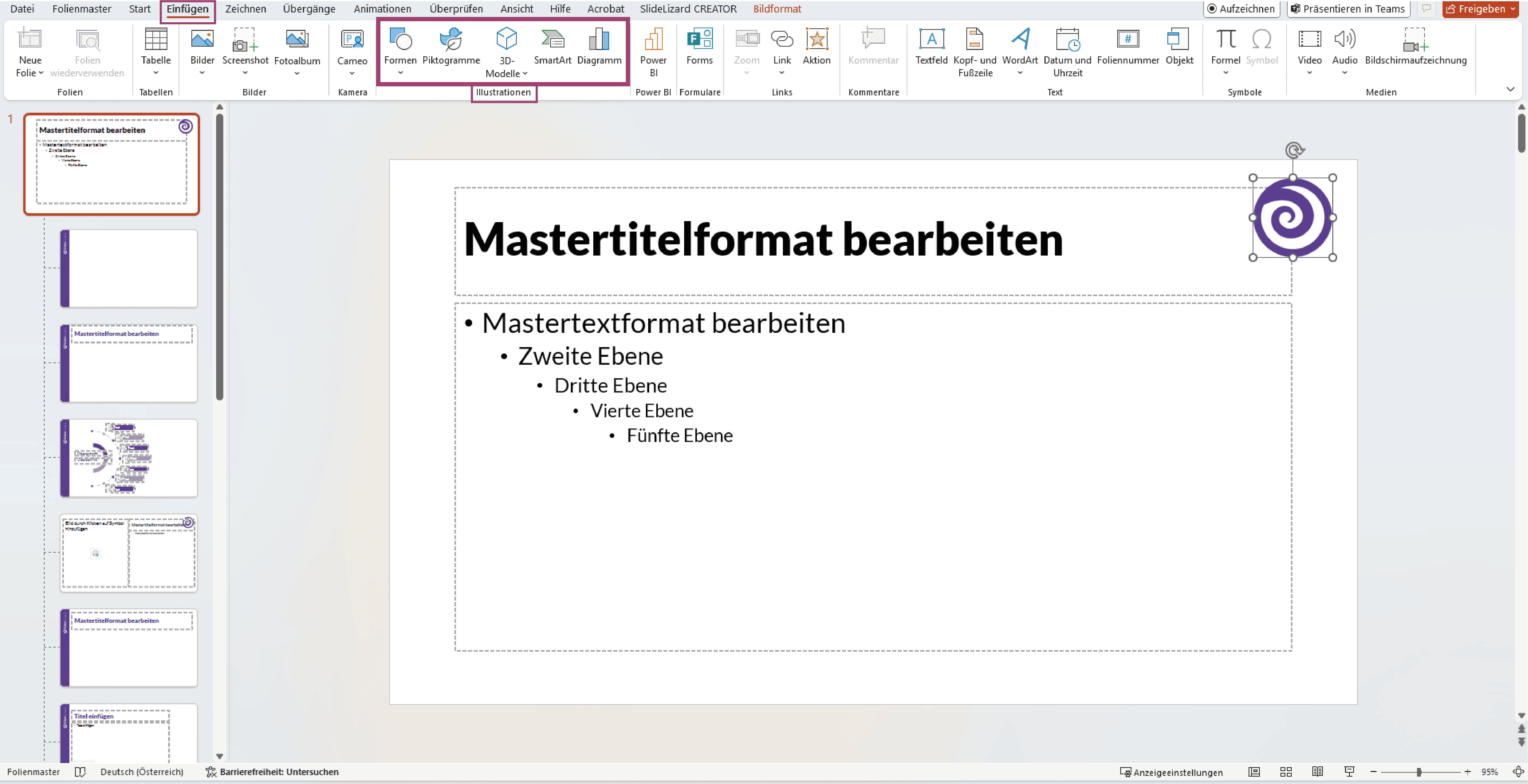Switch to slide sorter view
1528x784 pixels.
tap(1286, 772)
